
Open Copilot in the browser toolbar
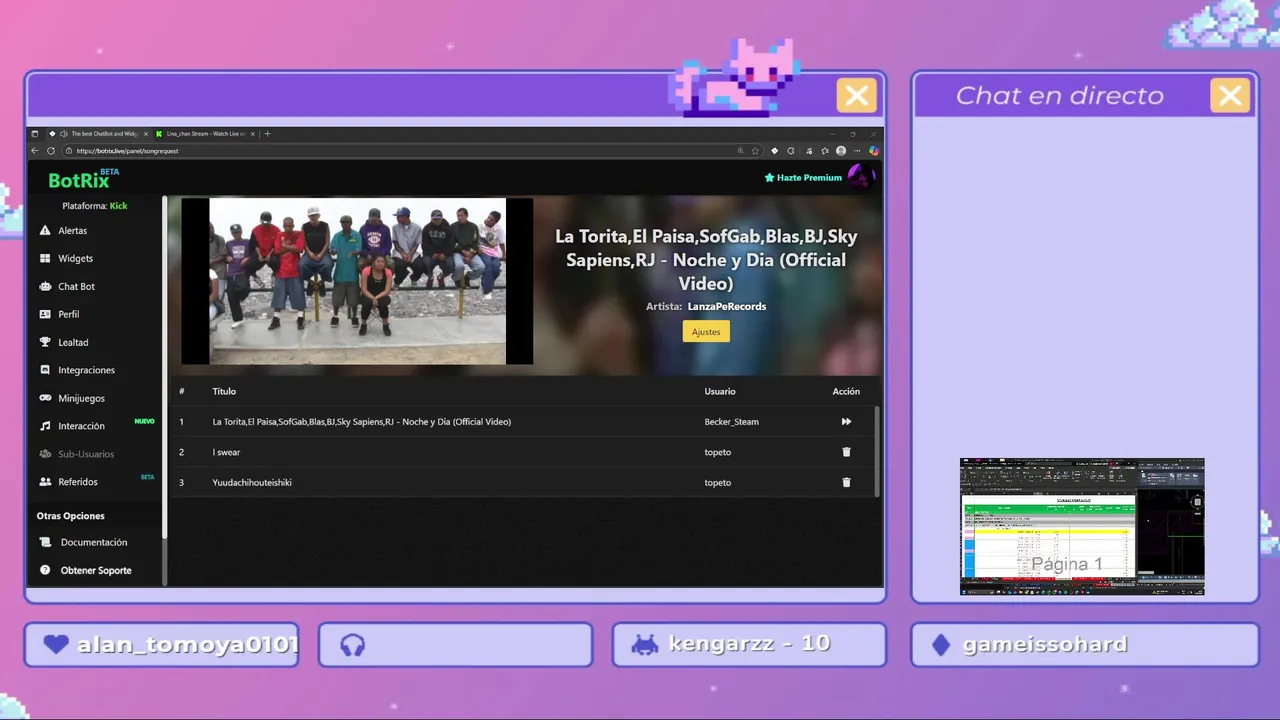coord(873,151)
